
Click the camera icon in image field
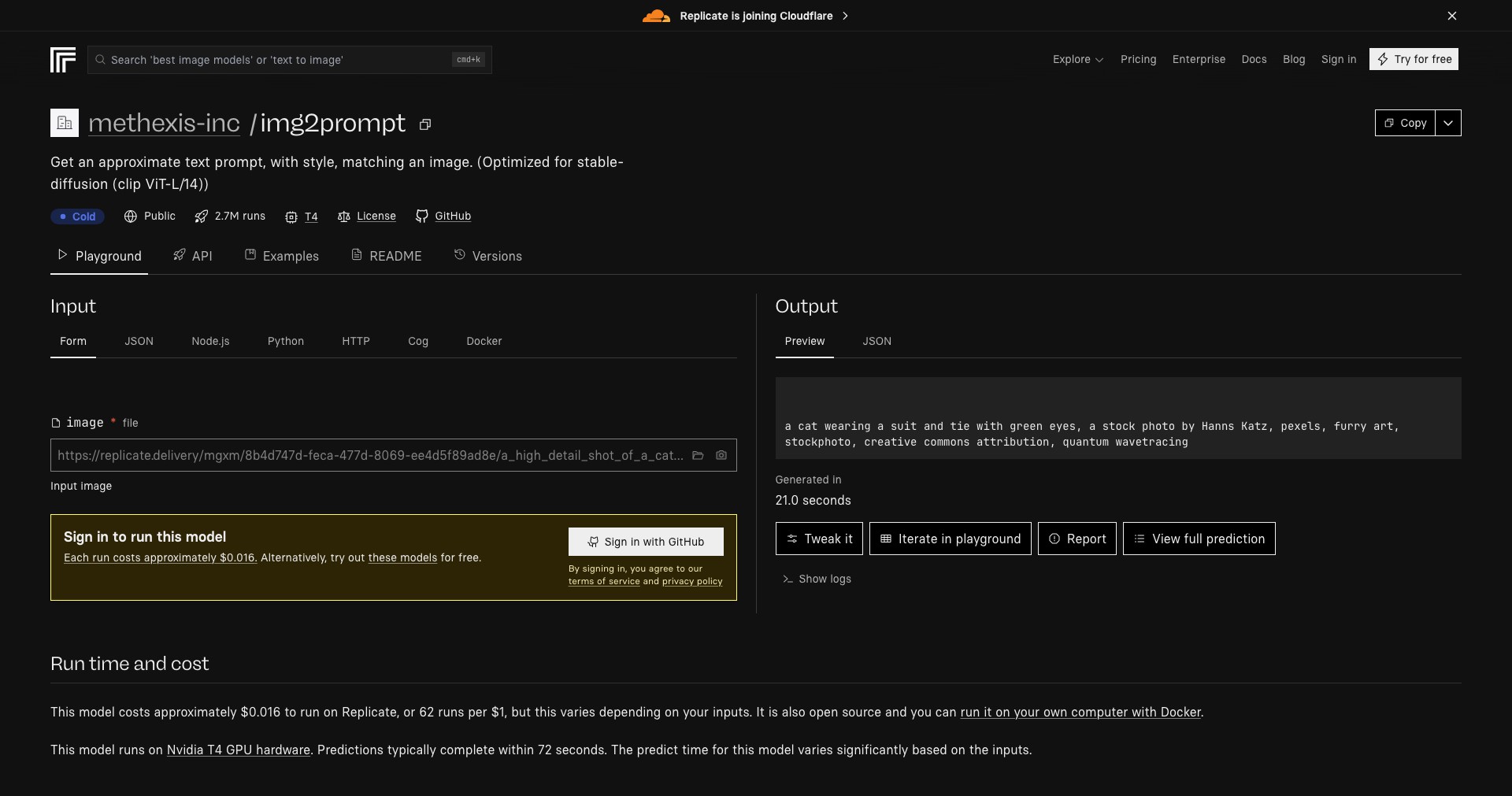click(x=721, y=455)
